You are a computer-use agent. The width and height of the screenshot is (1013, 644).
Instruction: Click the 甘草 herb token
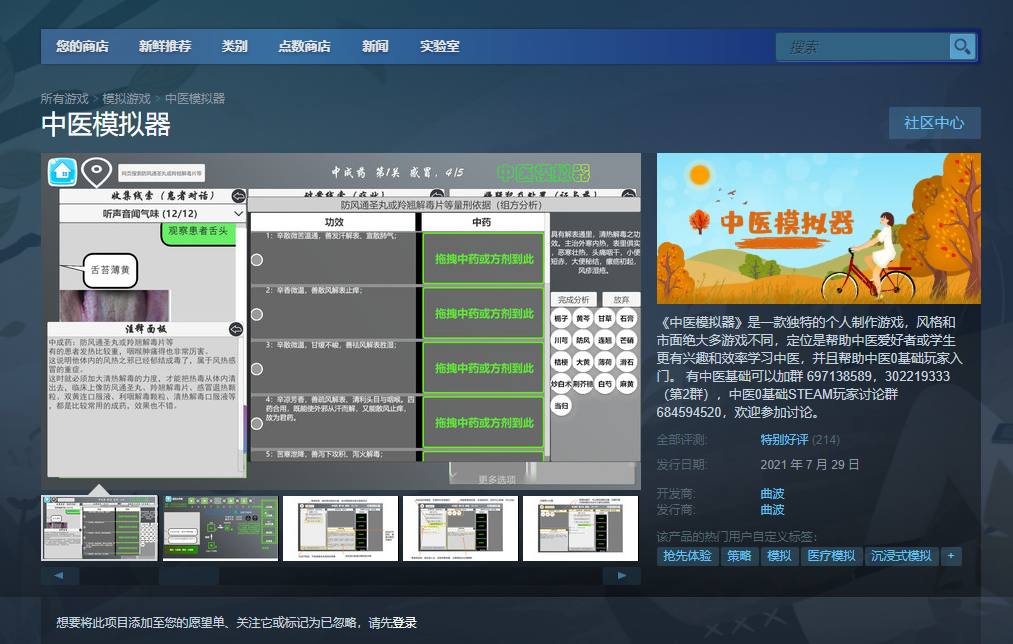[605, 318]
